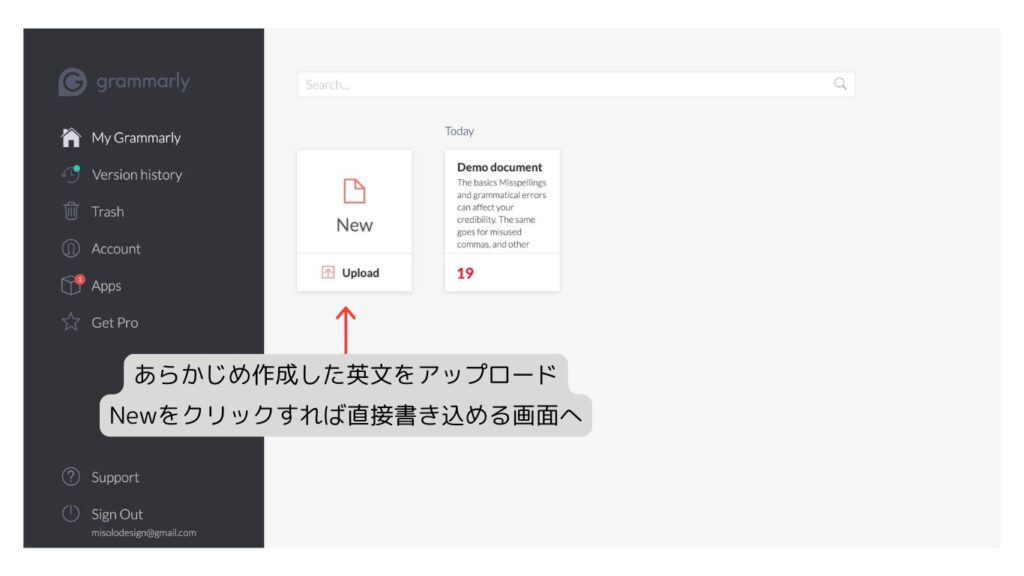Focus the Search documents field
This screenshot has height=576, width=1024.
click(x=576, y=84)
